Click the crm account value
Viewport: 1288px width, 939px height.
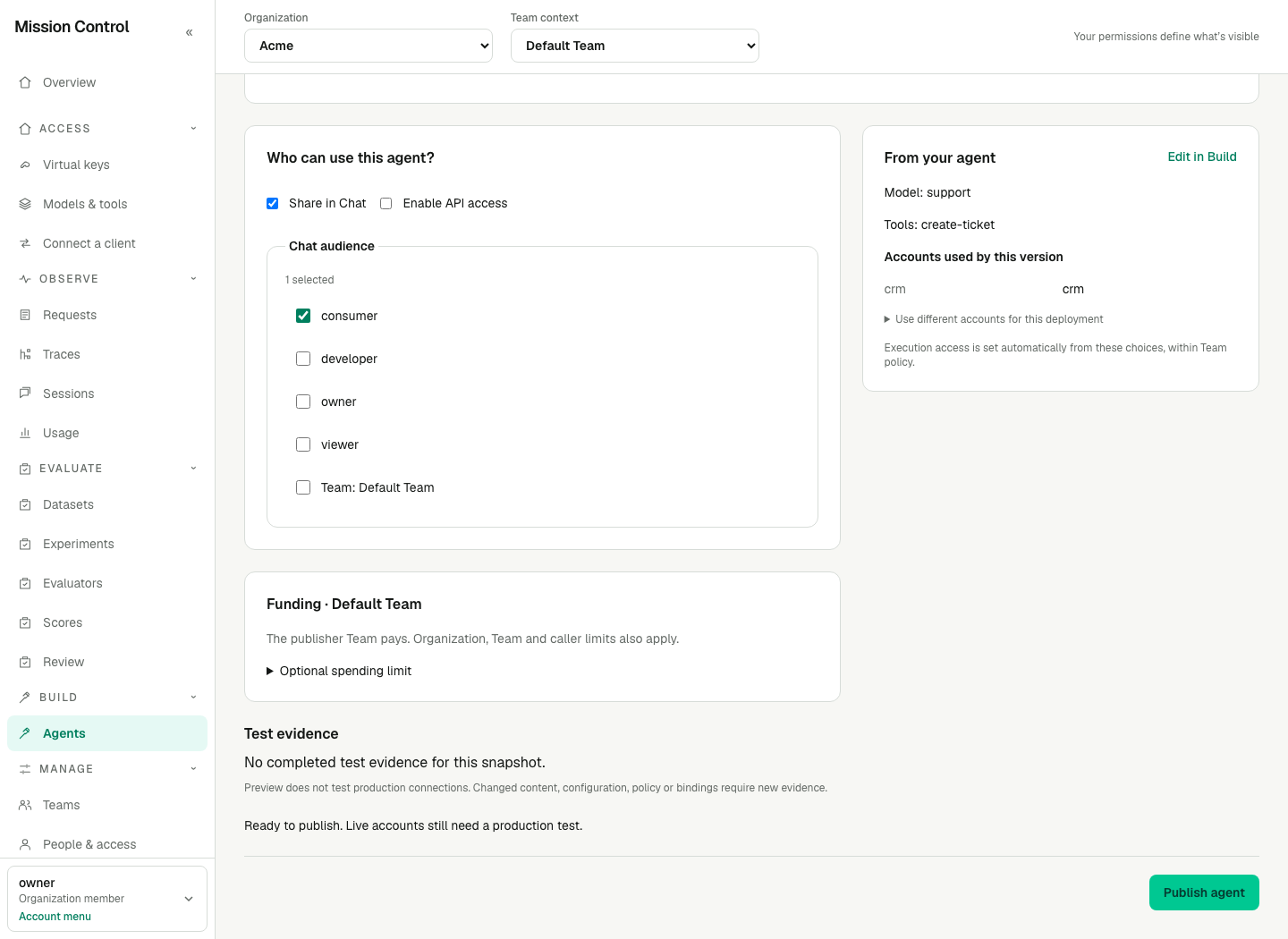point(1073,289)
